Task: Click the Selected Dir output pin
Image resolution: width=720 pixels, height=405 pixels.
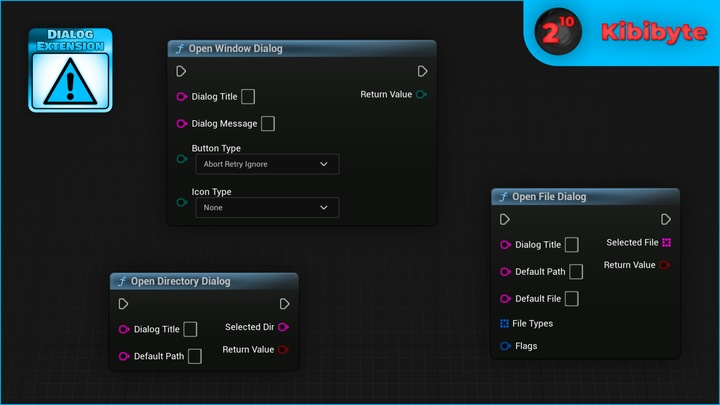Action: 283,327
